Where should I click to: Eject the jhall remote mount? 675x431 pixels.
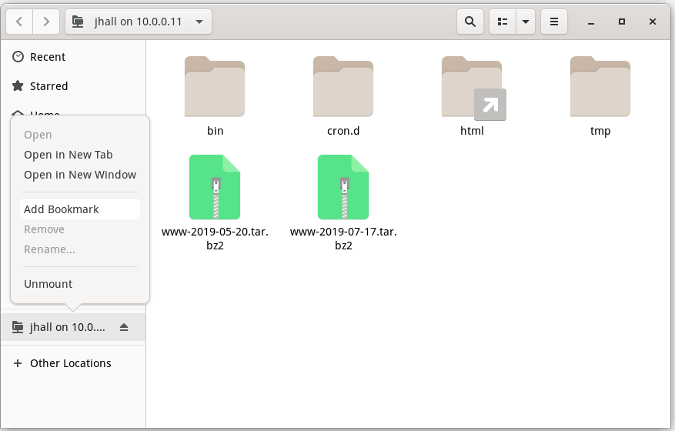(124, 327)
